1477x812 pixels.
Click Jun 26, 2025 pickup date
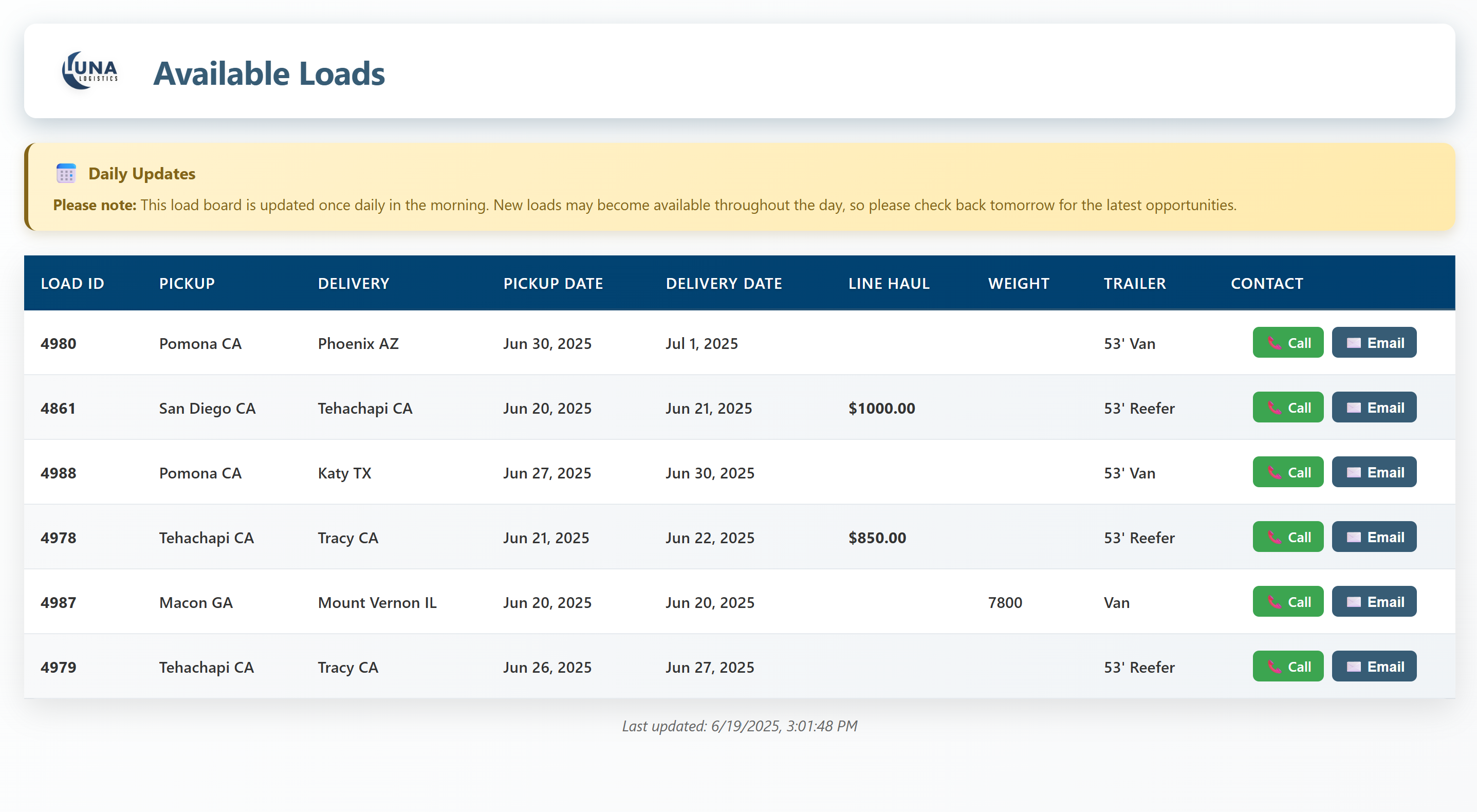(547, 668)
